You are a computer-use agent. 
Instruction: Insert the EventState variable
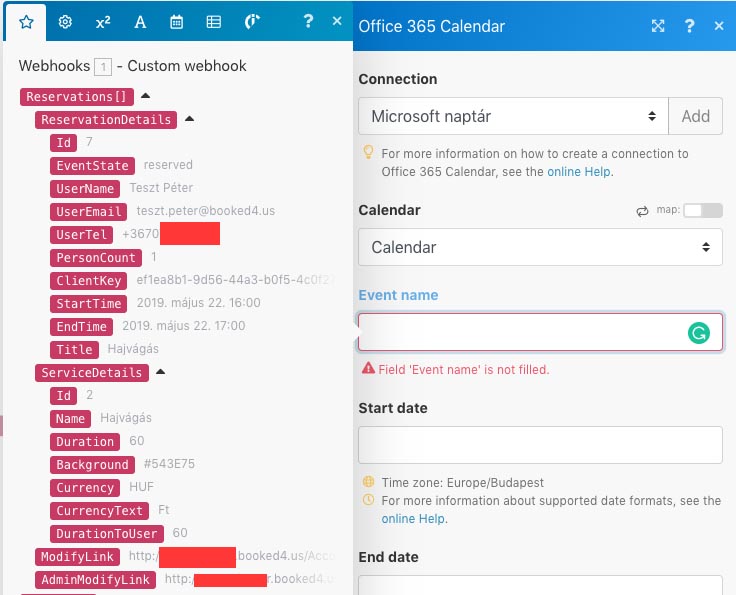pos(92,166)
